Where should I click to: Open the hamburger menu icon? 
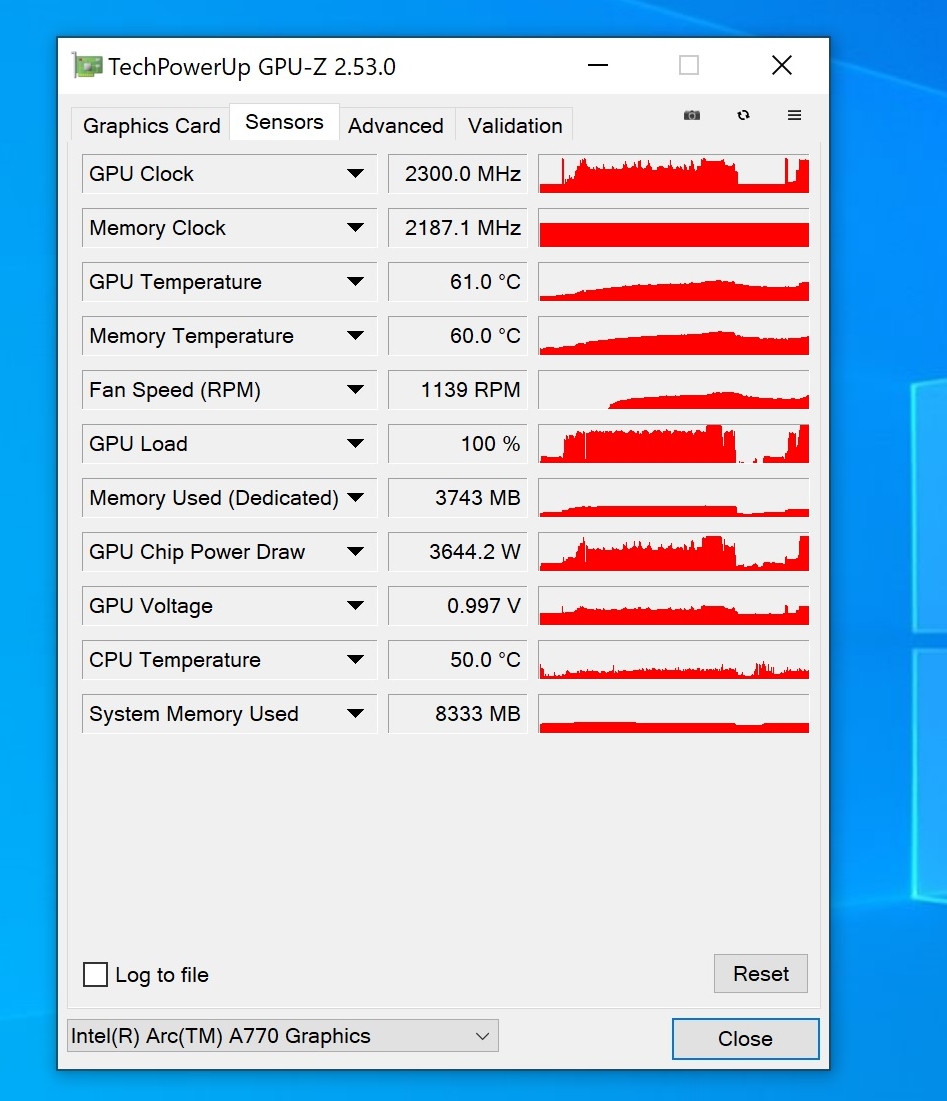(x=794, y=115)
